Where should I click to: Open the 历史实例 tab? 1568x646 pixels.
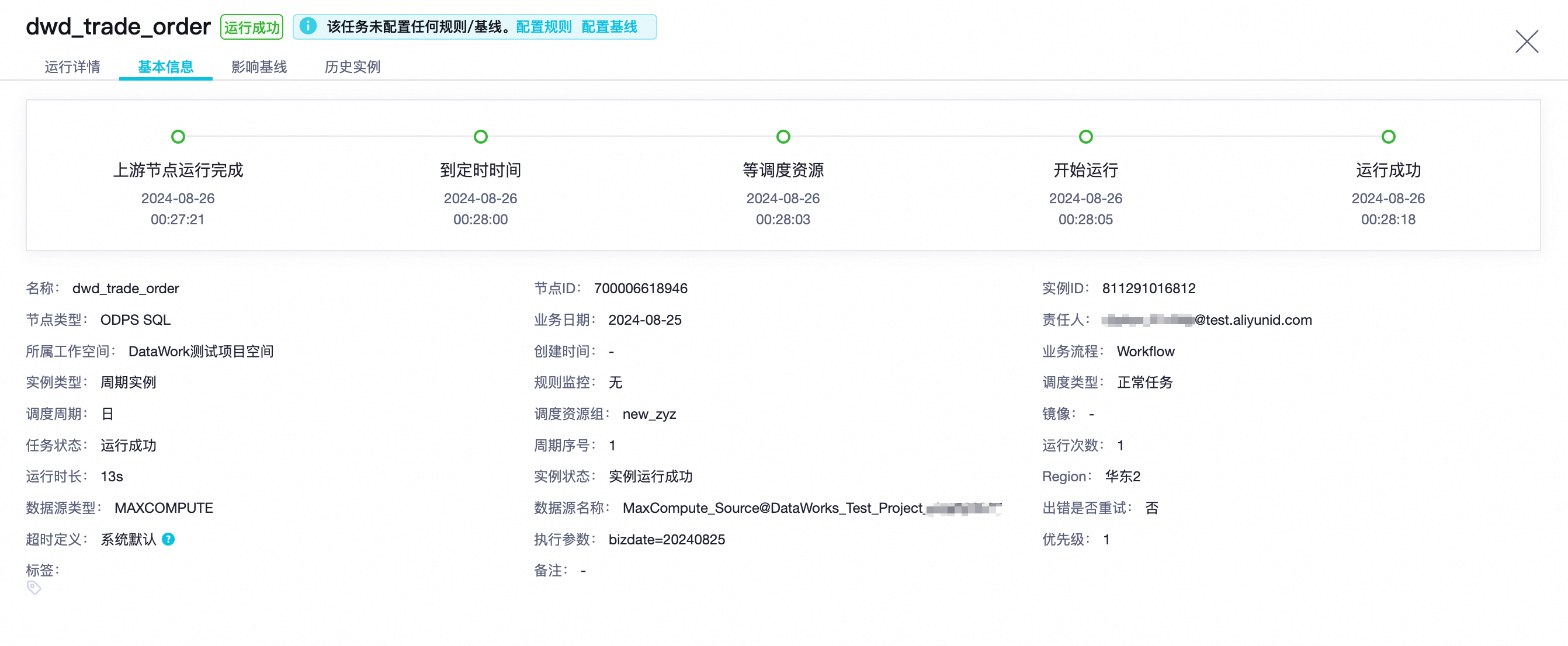352,67
